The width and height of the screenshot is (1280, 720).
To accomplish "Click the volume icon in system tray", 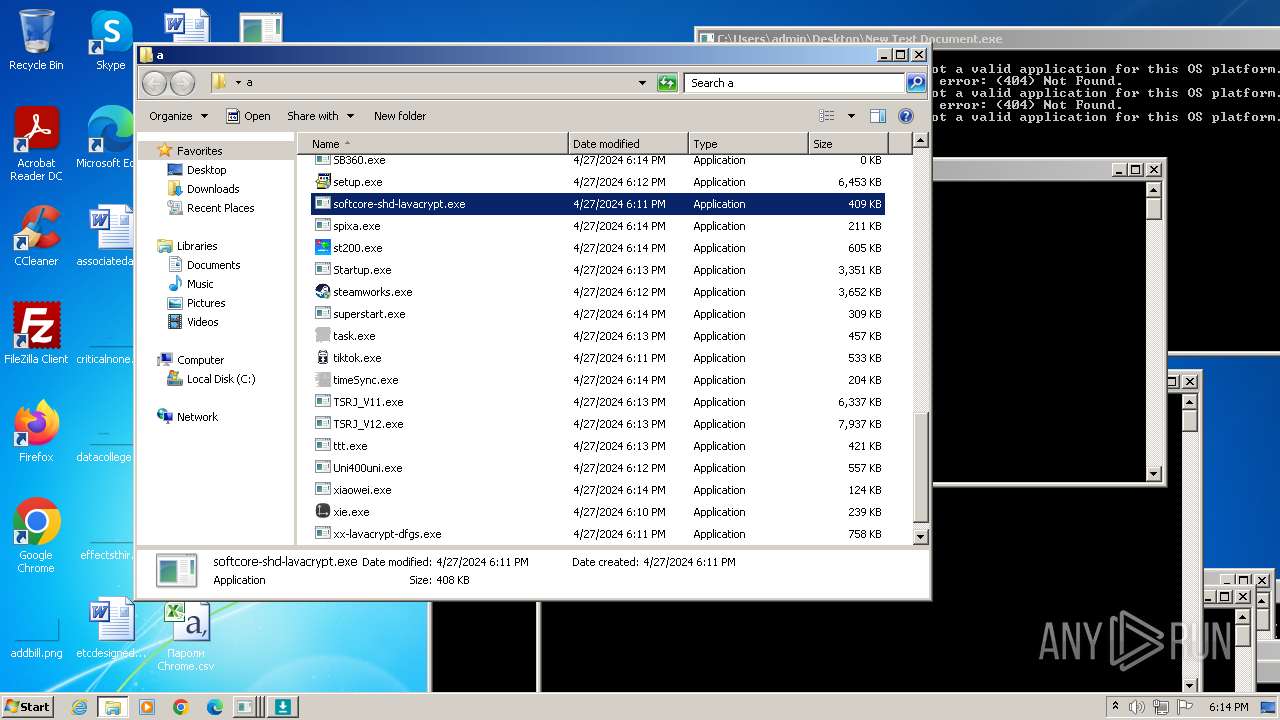I will click(x=1137, y=707).
